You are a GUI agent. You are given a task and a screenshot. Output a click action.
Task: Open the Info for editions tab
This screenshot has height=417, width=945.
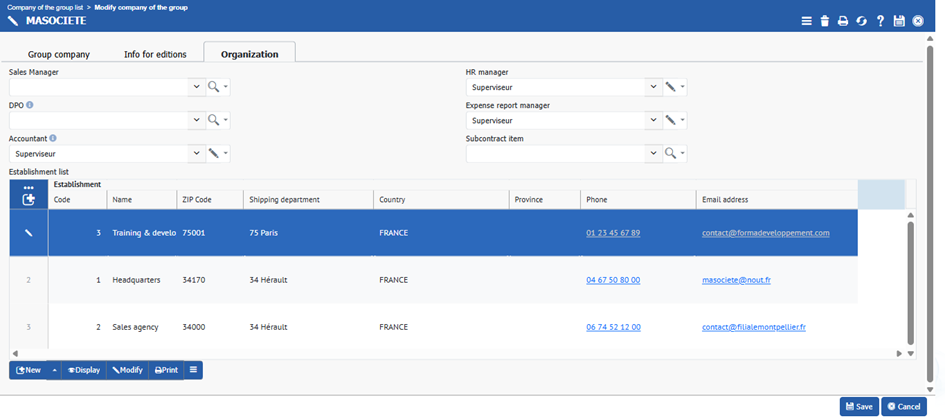(x=155, y=54)
